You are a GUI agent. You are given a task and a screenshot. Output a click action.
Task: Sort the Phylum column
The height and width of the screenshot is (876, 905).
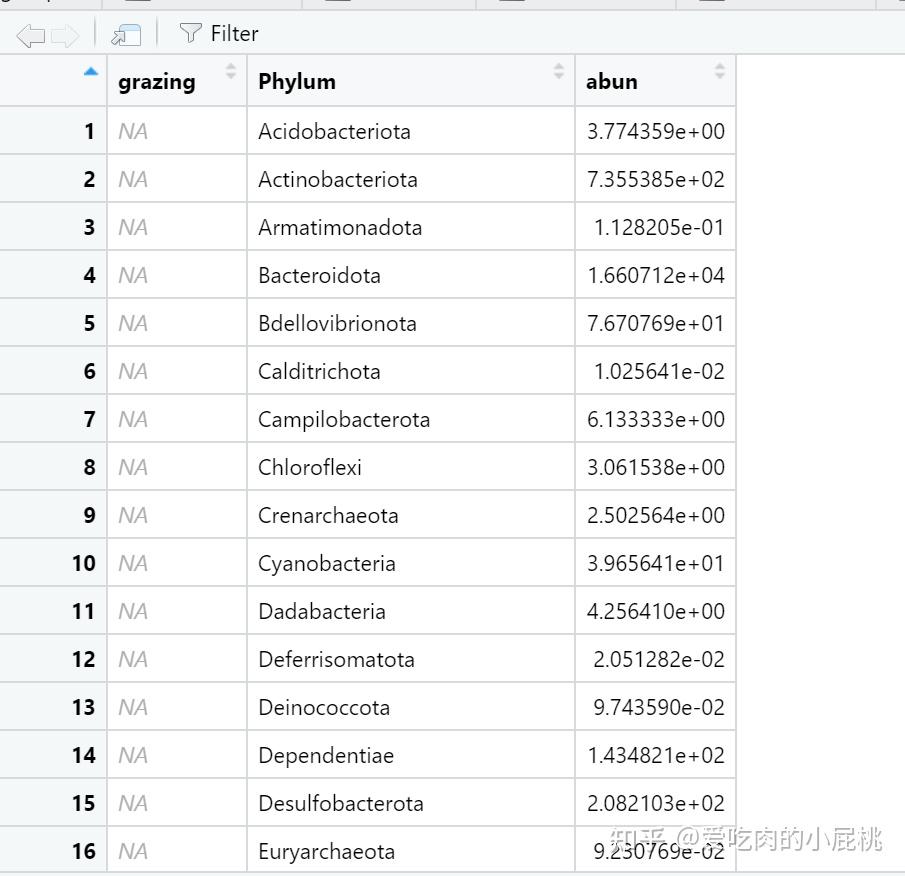click(x=559, y=71)
